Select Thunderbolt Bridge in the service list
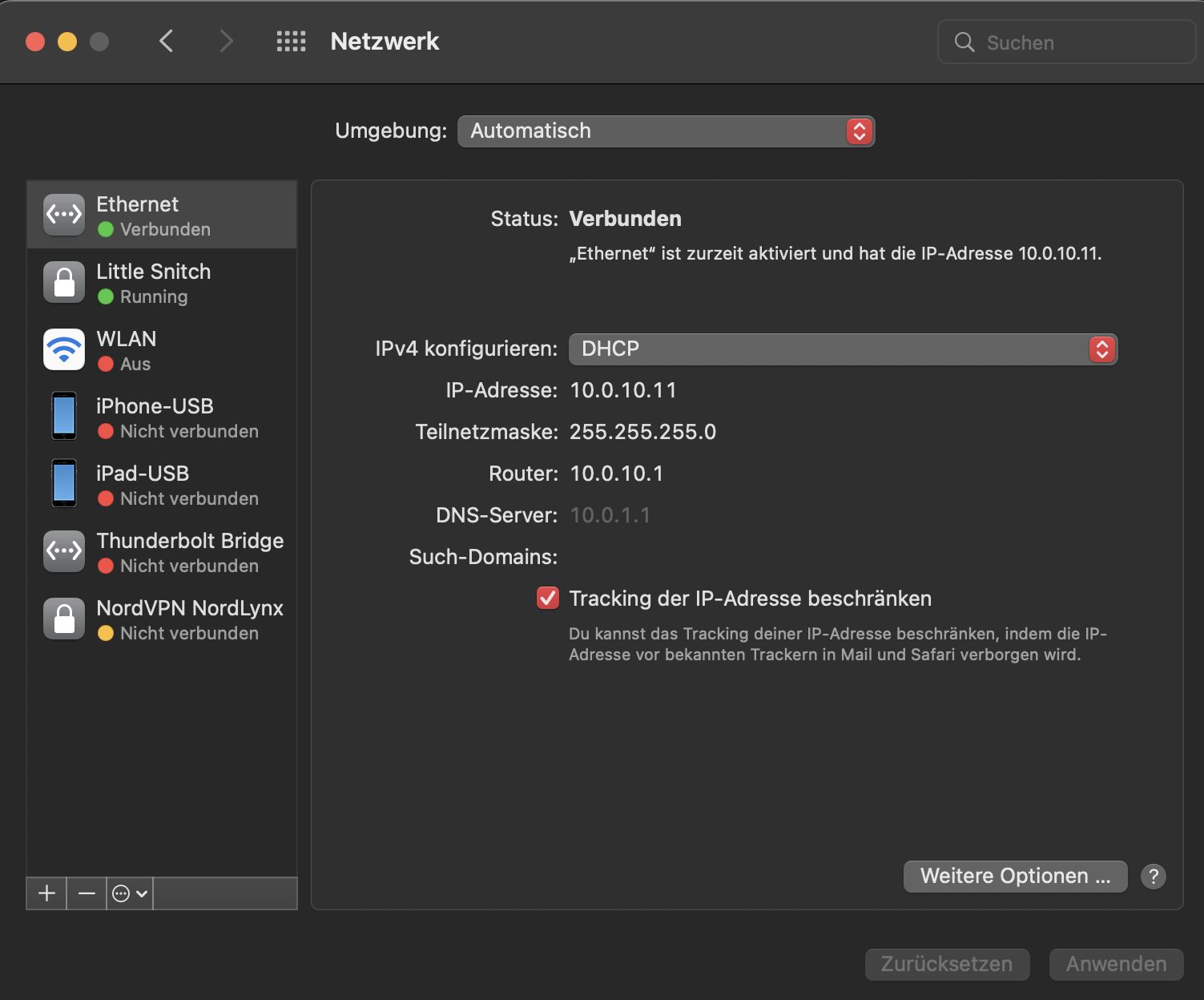The height and width of the screenshot is (1000, 1204). coord(162,551)
